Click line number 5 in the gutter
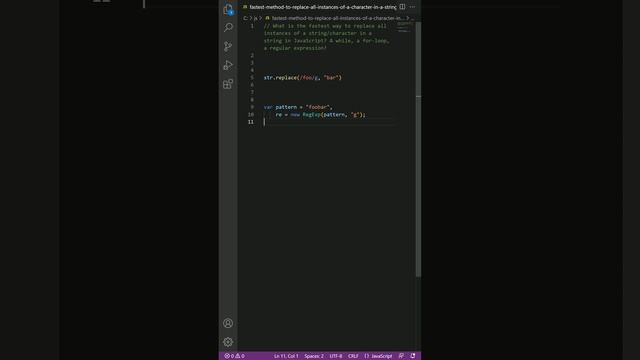The width and height of the screenshot is (640, 360). click(x=252, y=78)
